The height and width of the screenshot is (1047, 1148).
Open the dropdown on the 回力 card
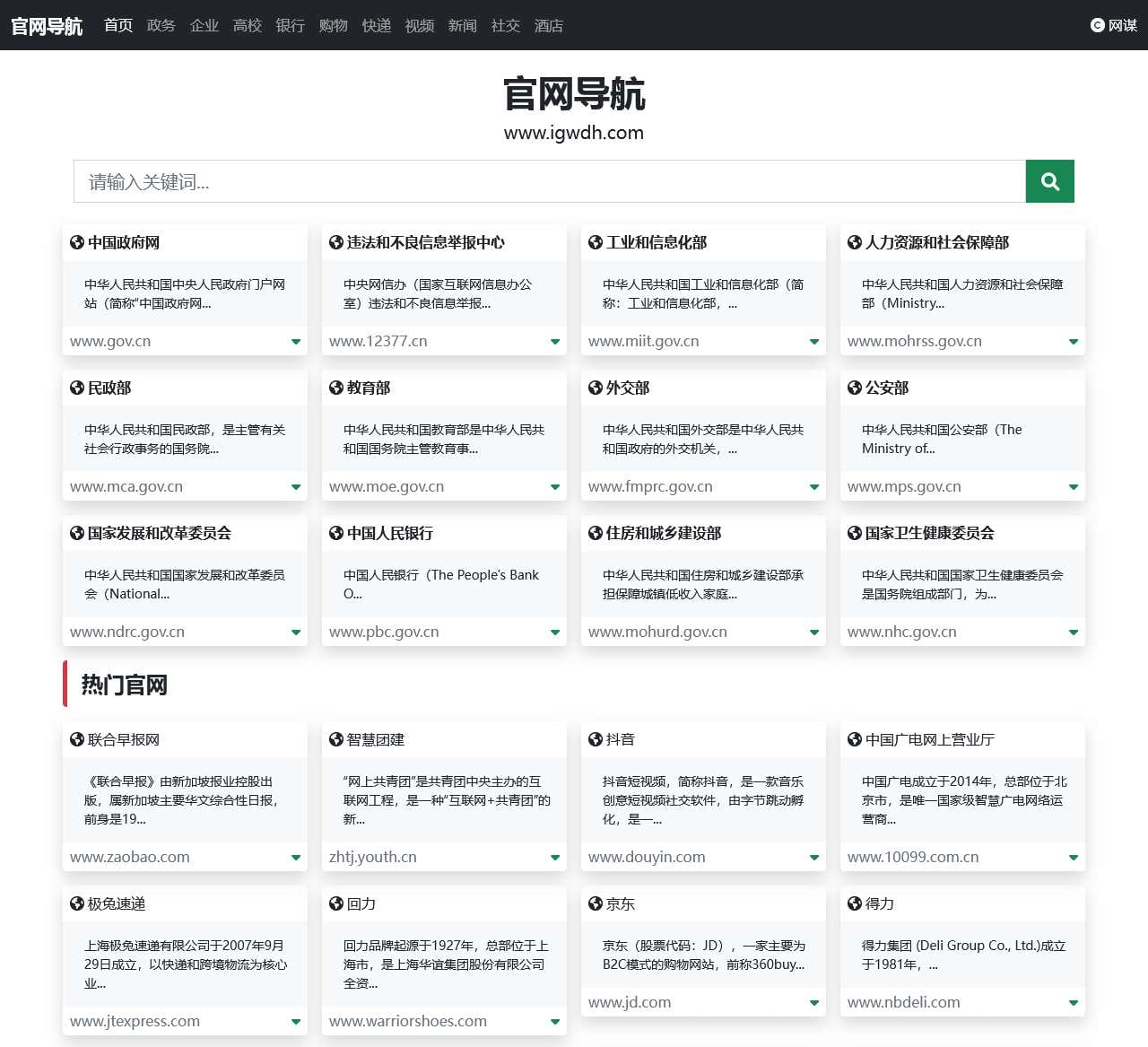tap(555, 1021)
